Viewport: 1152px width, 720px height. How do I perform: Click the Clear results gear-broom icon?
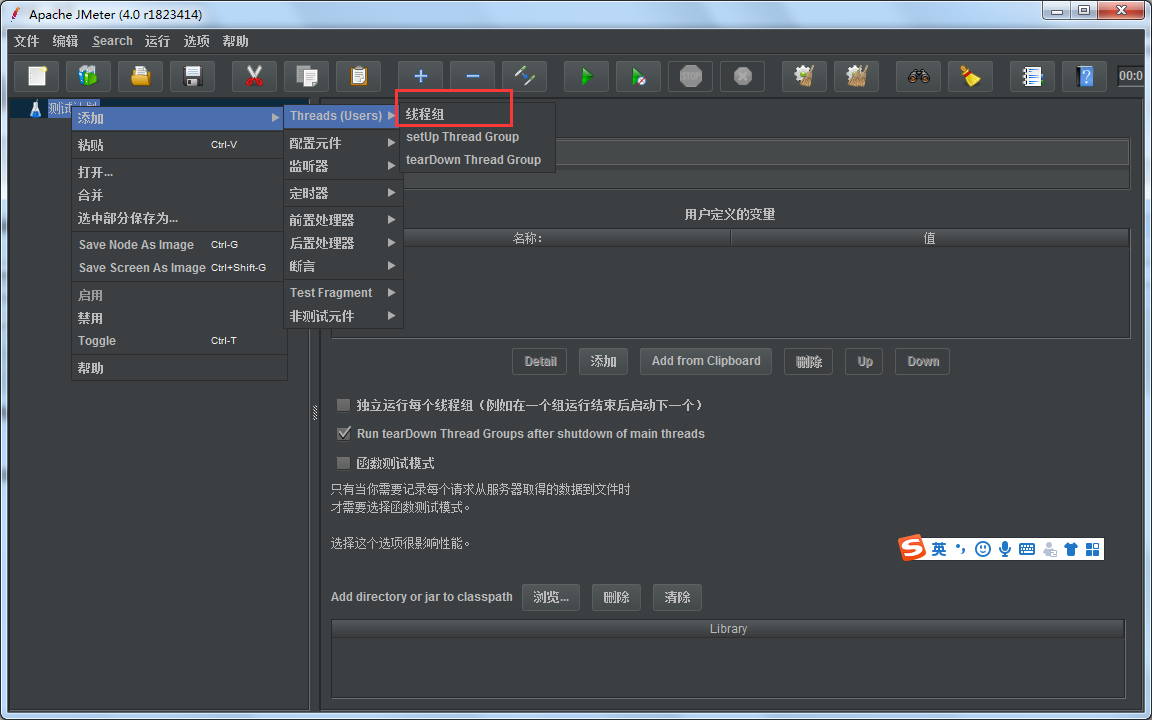coord(804,76)
